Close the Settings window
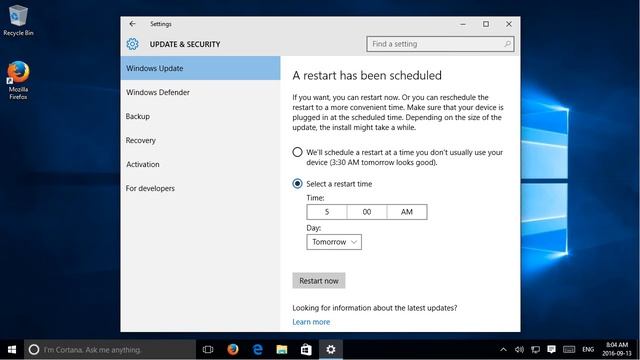Viewport: 640px width, 360px height. (x=509, y=24)
